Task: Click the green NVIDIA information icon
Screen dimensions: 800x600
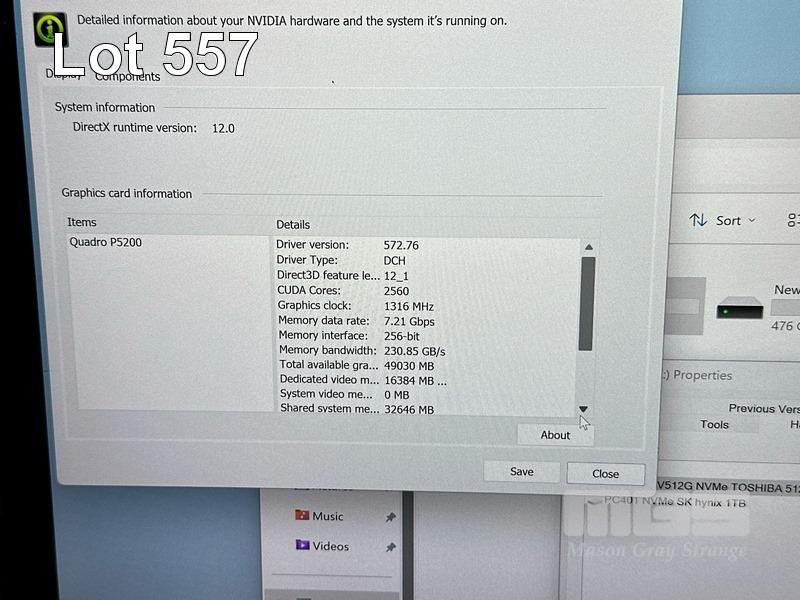Action: [50, 28]
